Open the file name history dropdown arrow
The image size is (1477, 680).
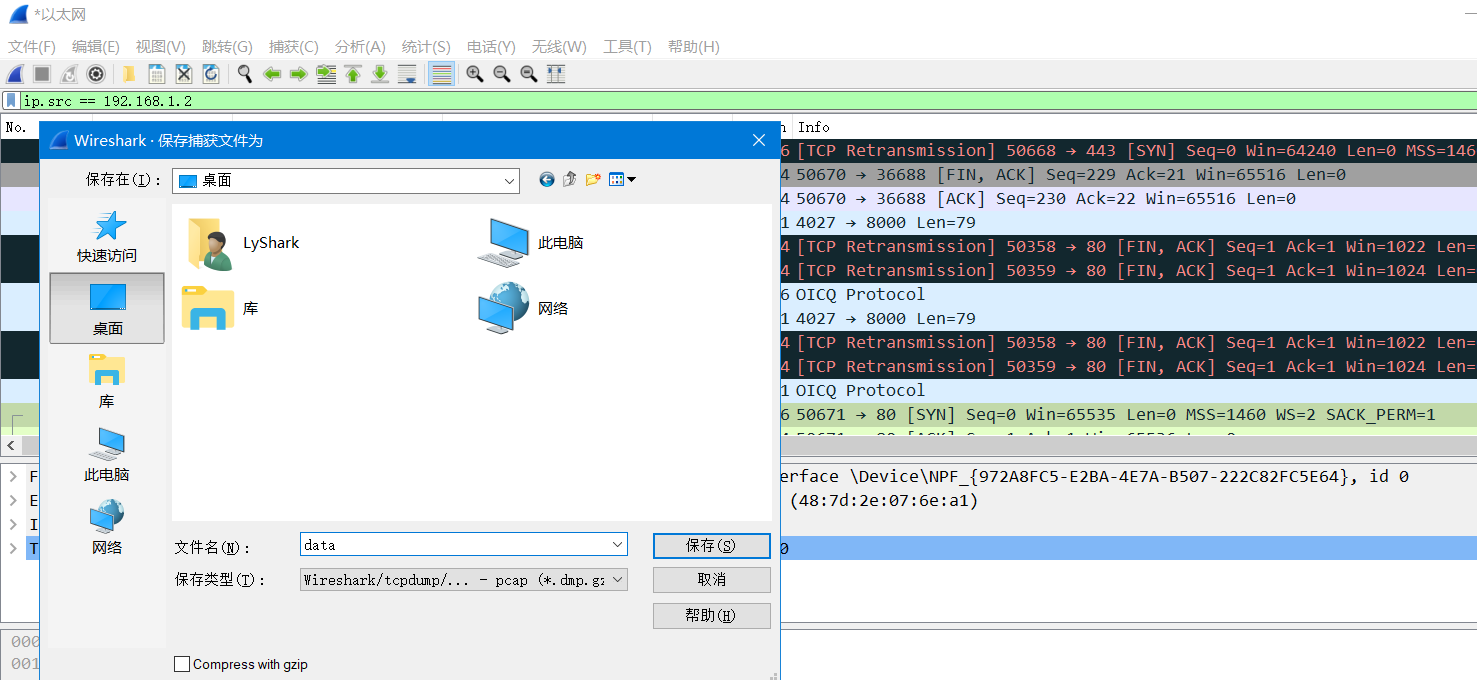tap(617, 545)
